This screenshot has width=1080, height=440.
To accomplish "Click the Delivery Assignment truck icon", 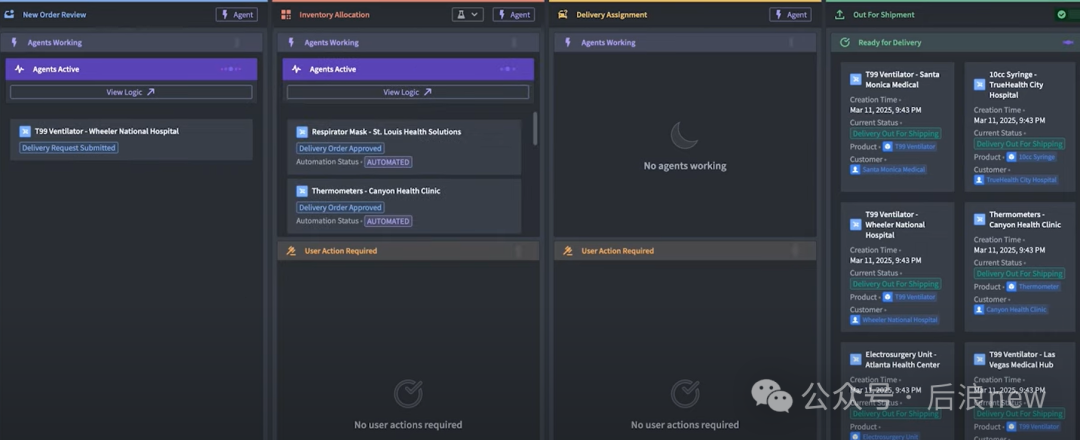I will (x=564, y=15).
